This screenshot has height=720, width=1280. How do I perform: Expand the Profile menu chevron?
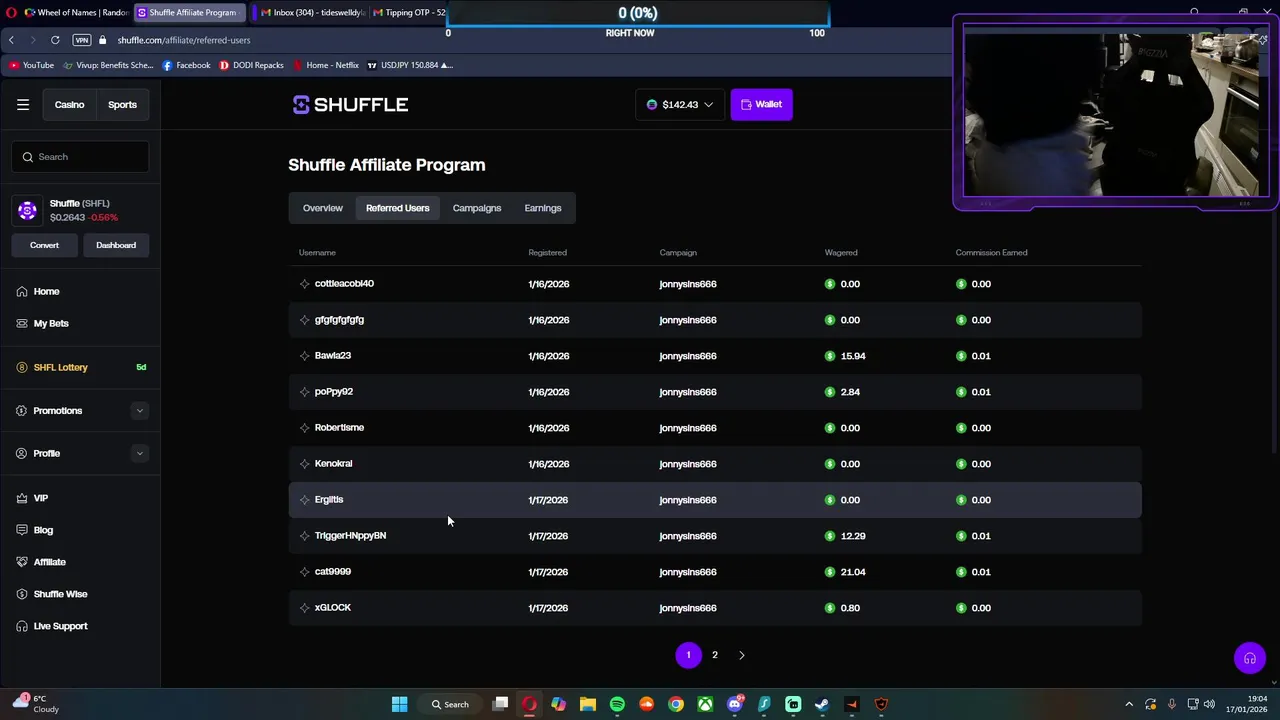point(139,454)
